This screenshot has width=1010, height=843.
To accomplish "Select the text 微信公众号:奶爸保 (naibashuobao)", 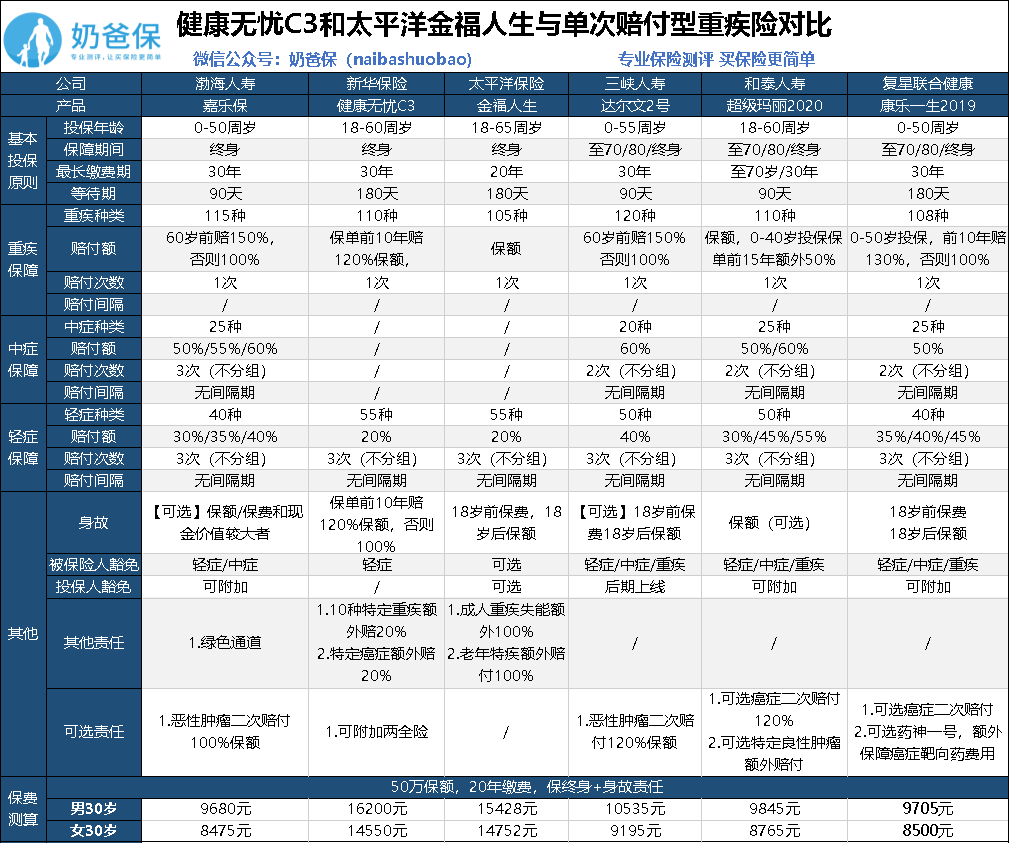I will [332, 60].
